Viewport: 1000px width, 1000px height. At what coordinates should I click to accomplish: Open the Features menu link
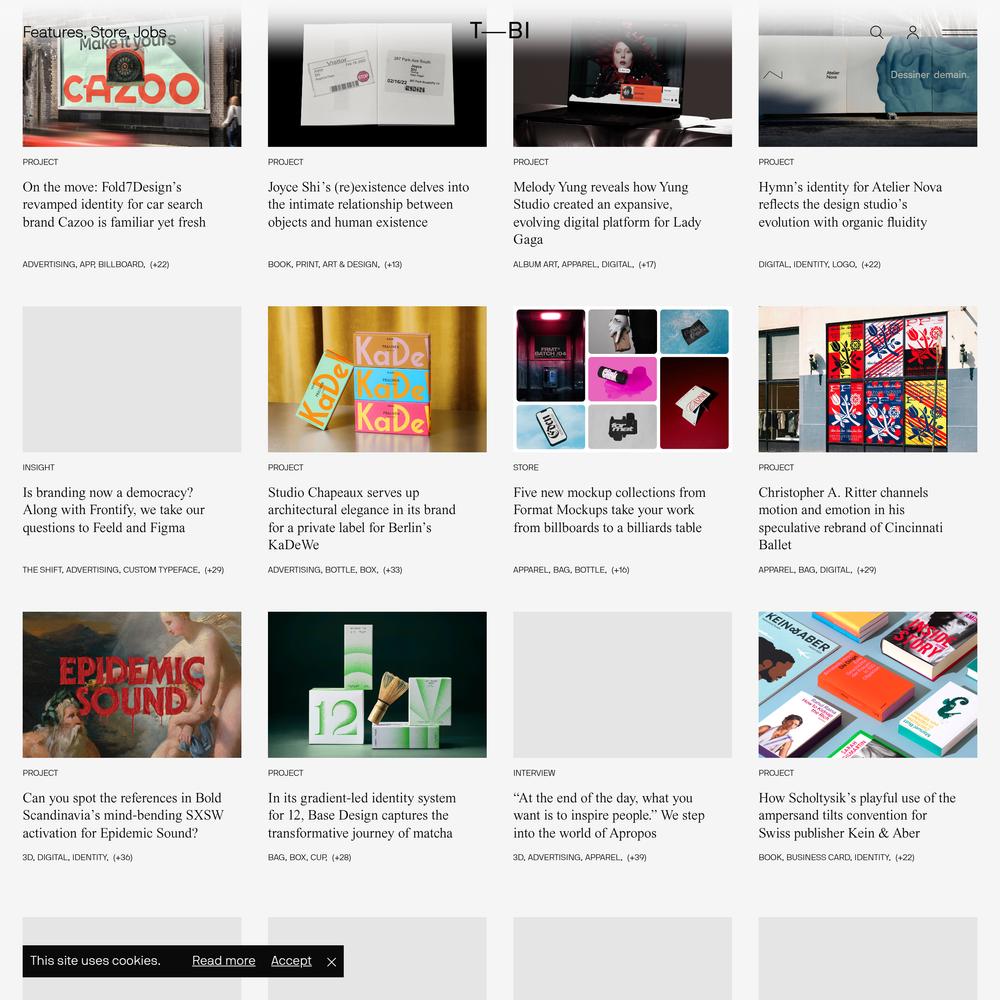[x=54, y=32]
